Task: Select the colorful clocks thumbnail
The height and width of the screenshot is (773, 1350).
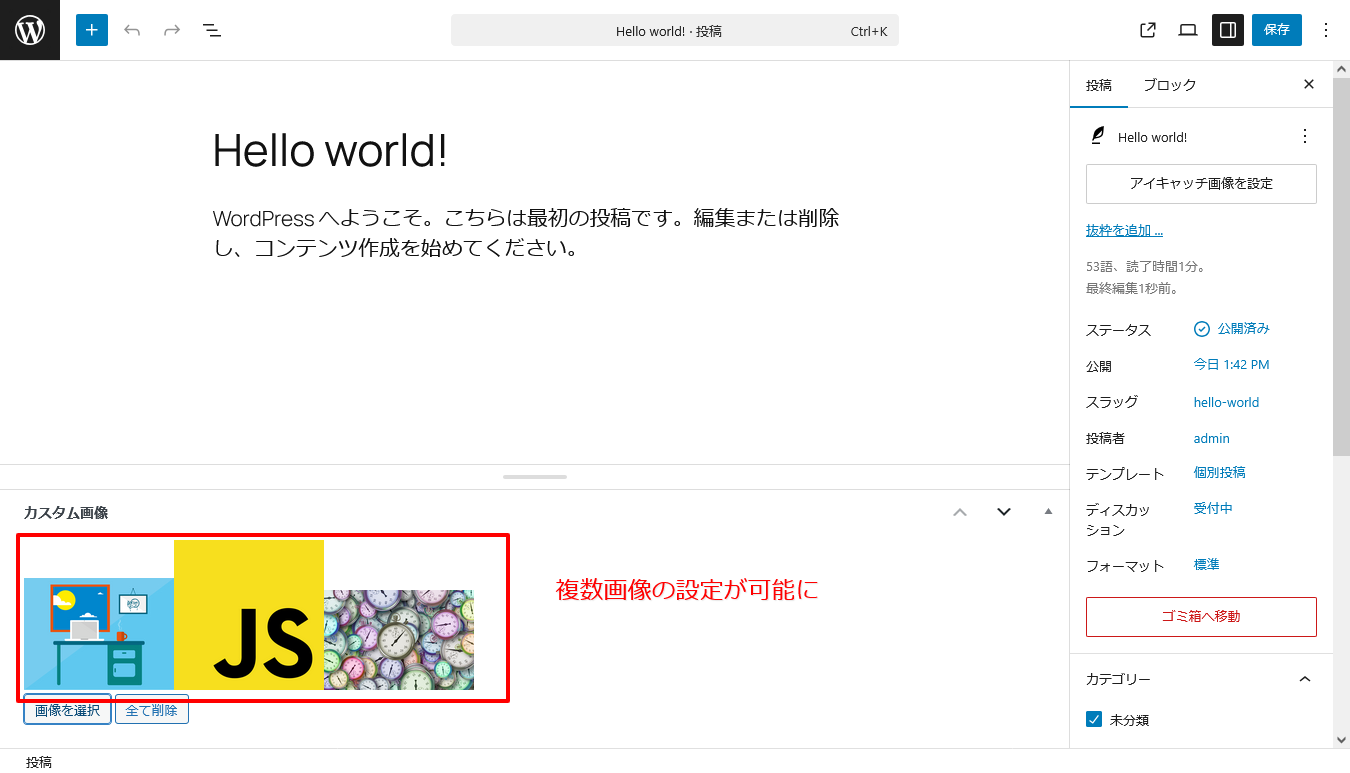Action: [399, 640]
